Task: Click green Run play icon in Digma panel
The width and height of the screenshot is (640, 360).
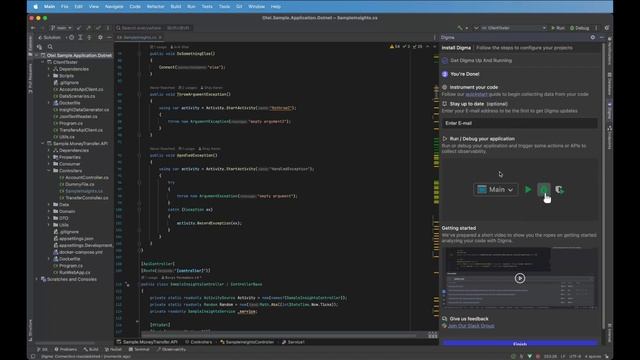Action: (528, 189)
